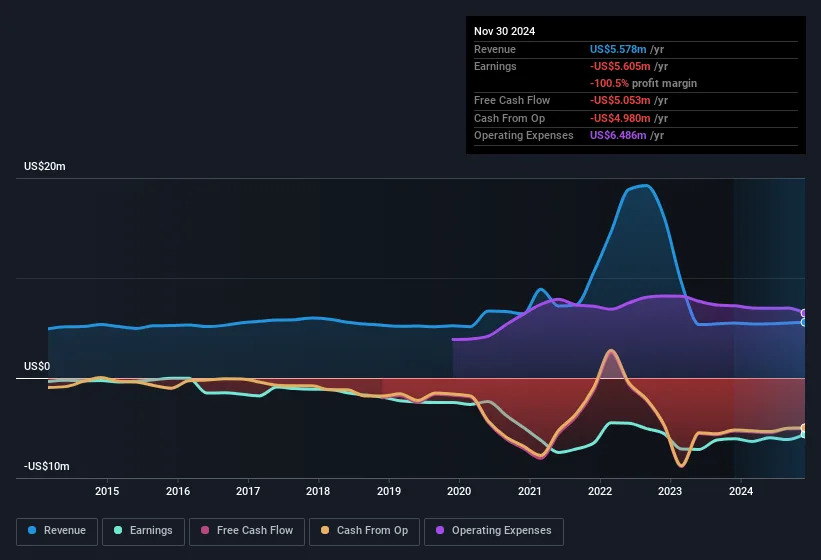Click the Operating Expenses tooltip label
Screen dimensions: 821x560
tap(523, 136)
